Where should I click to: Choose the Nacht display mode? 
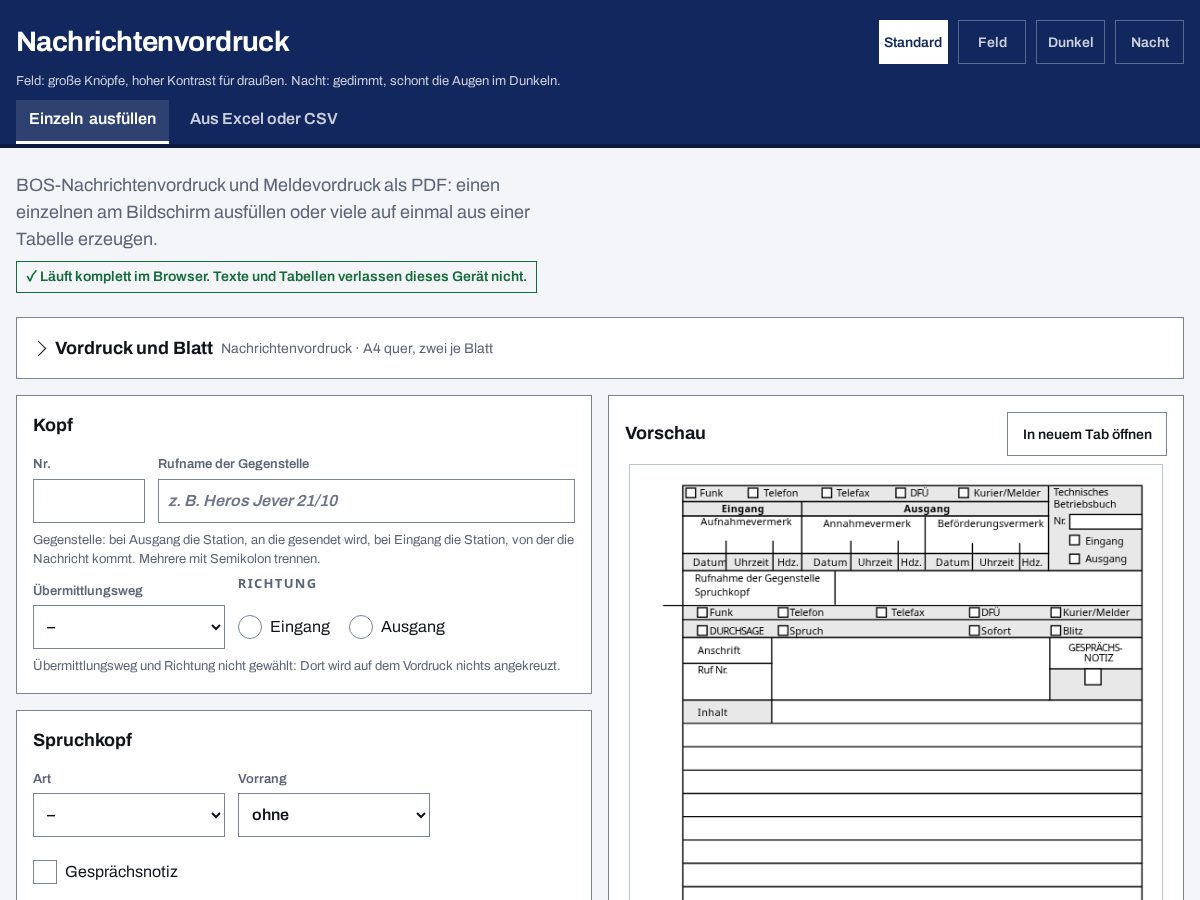tap(1150, 42)
